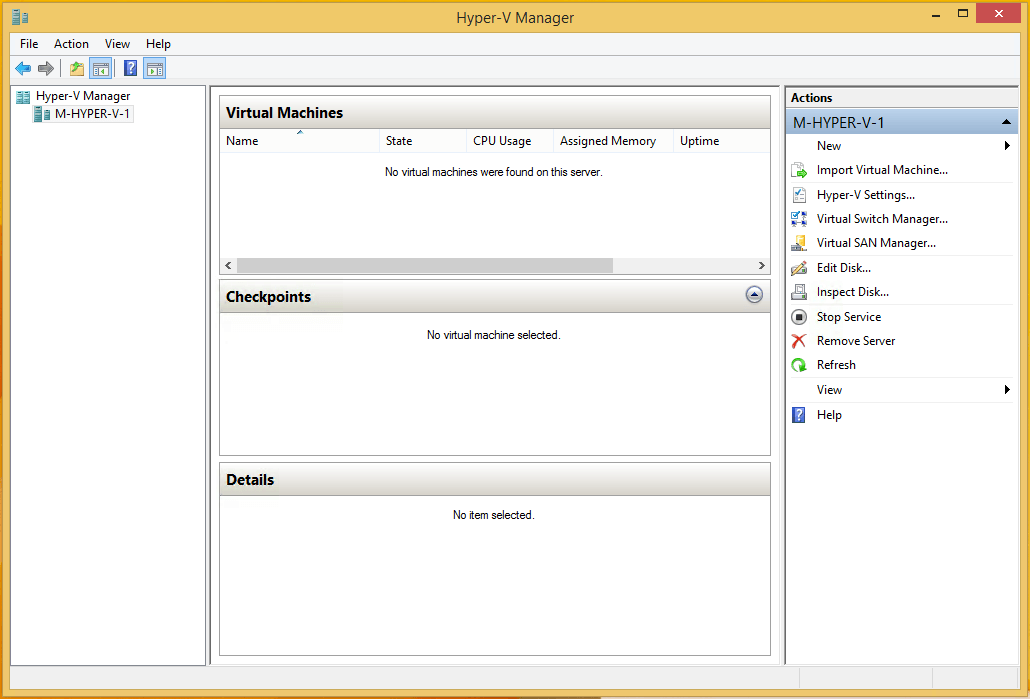Click the Hyper-V Settings icon
Screen dimensions: 1030x699
pyautogui.click(x=799, y=195)
